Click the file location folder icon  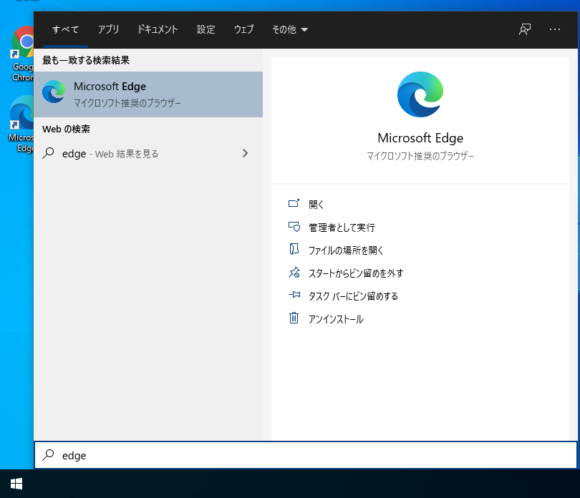(294, 249)
